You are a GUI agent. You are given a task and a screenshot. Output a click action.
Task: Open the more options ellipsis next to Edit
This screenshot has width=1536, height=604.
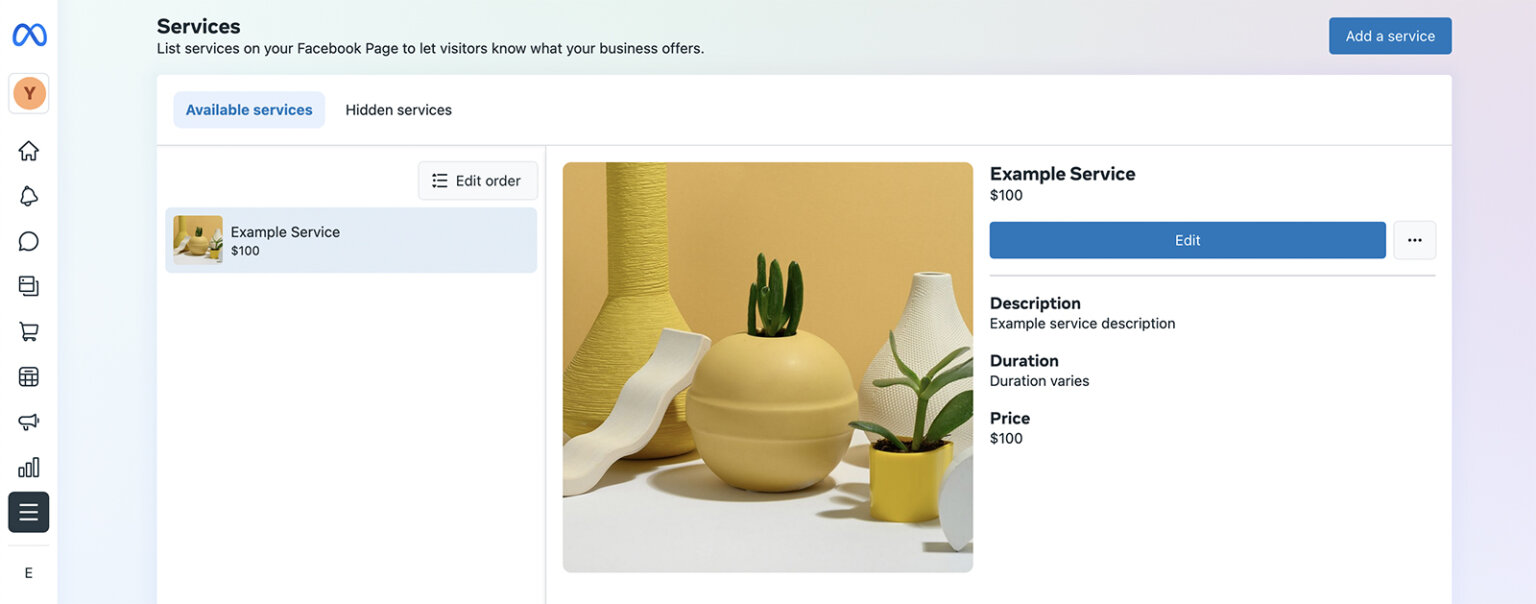click(1414, 240)
